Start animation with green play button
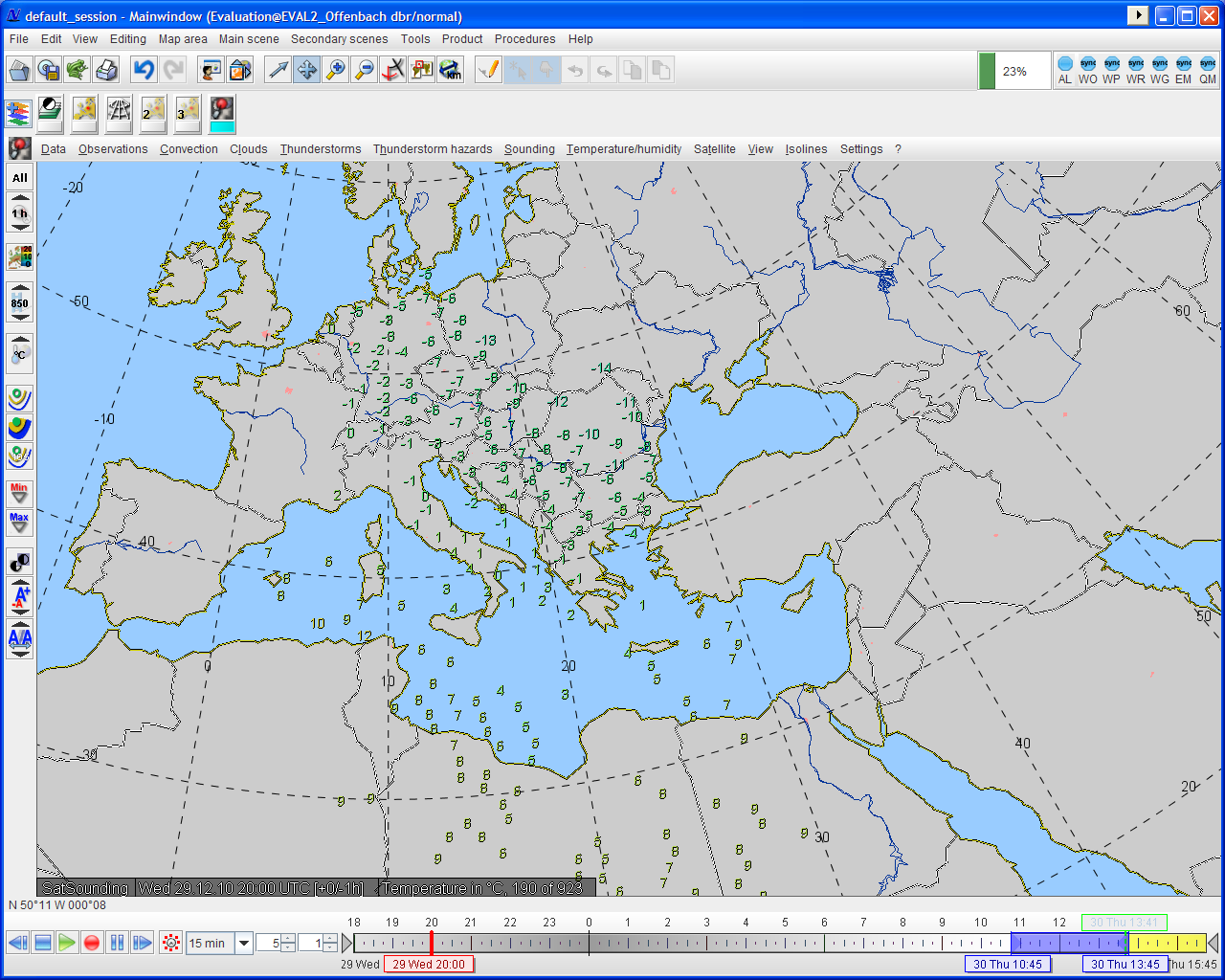This screenshot has width=1225, height=980. coord(67,943)
